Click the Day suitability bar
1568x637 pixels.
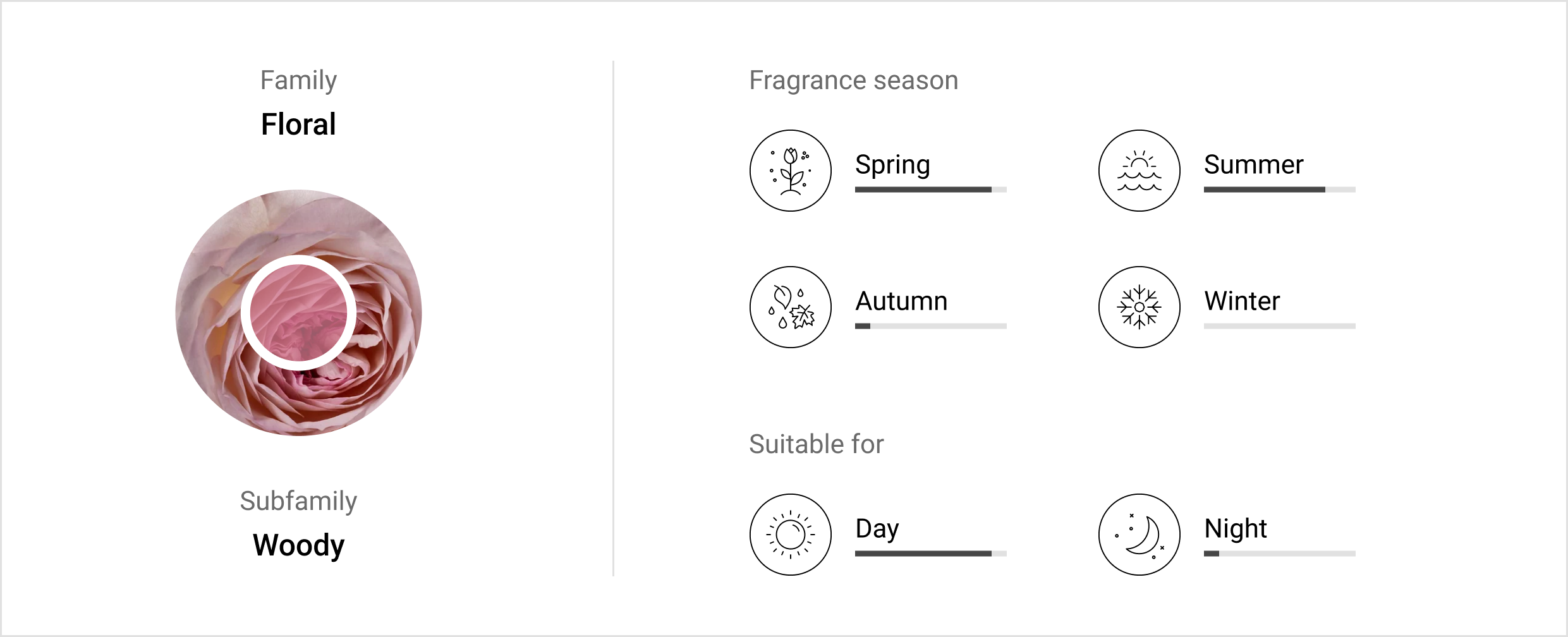click(x=930, y=554)
